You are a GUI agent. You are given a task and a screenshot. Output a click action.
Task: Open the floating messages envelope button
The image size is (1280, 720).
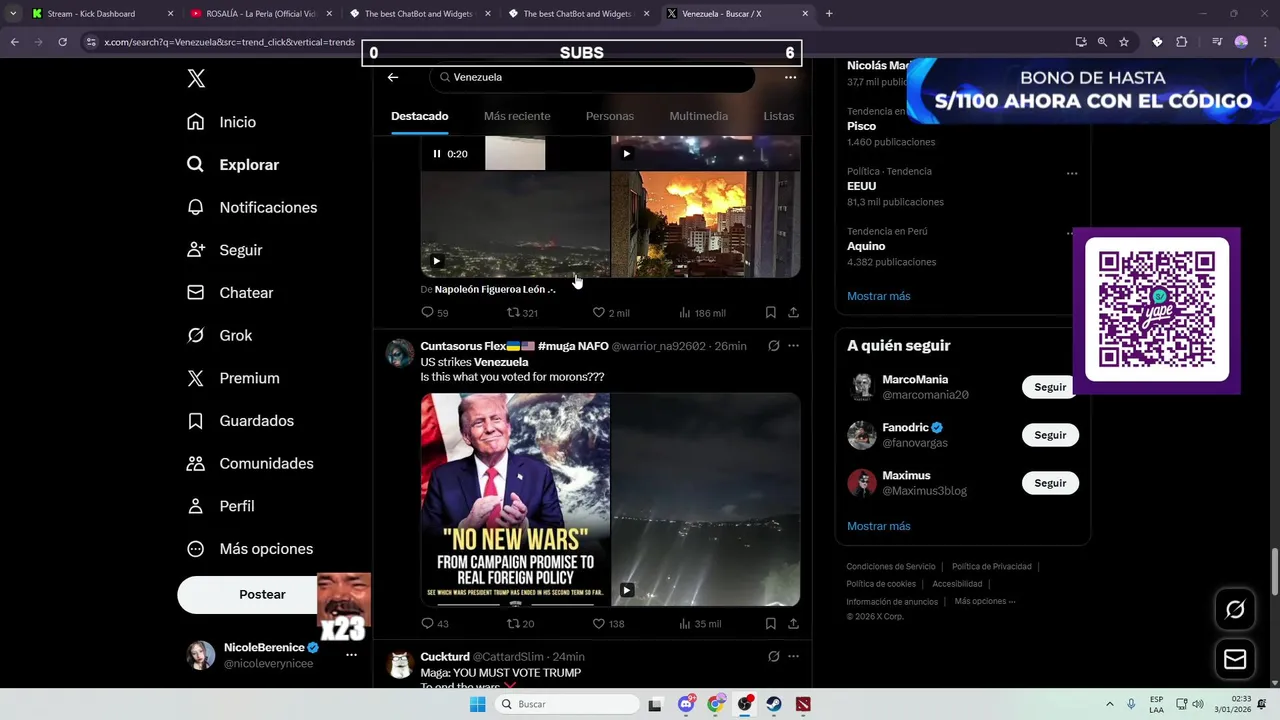click(x=1235, y=659)
